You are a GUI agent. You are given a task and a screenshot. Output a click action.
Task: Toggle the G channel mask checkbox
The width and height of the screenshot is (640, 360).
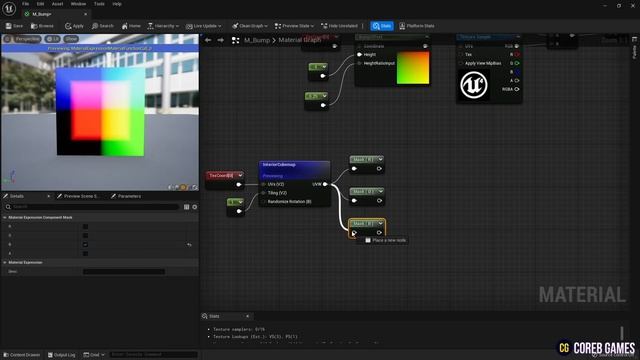(x=85, y=236)
